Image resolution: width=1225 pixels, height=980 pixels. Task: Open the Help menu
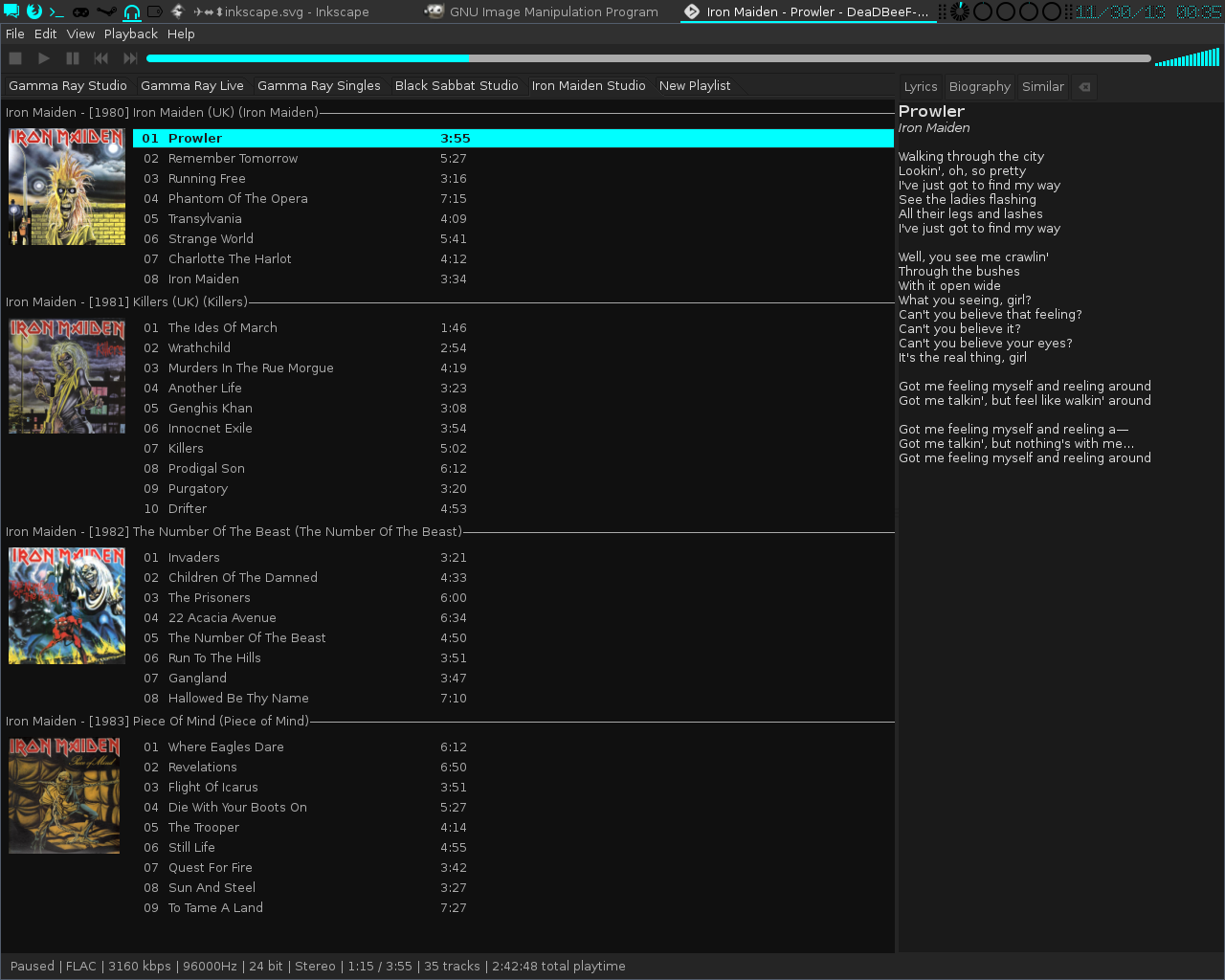pos(181,33)
